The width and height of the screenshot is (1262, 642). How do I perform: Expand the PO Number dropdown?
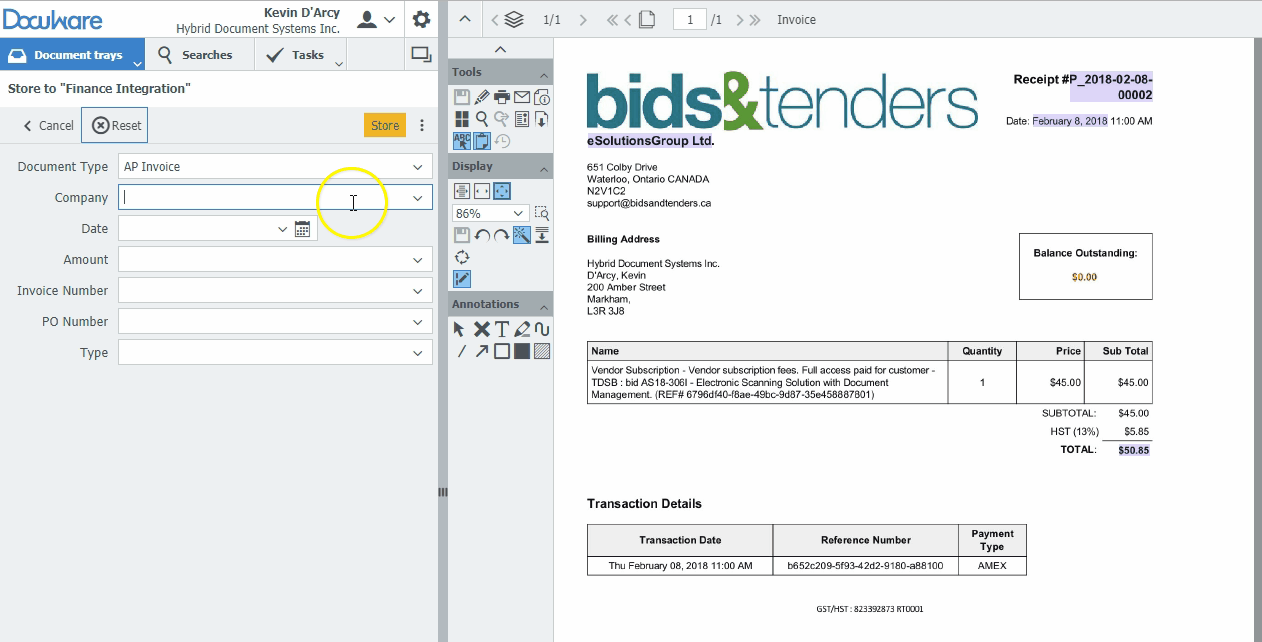417,322
